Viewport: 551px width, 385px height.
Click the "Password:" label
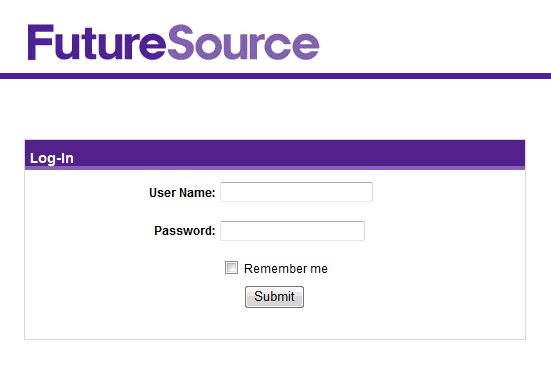(x=184, y=231)
